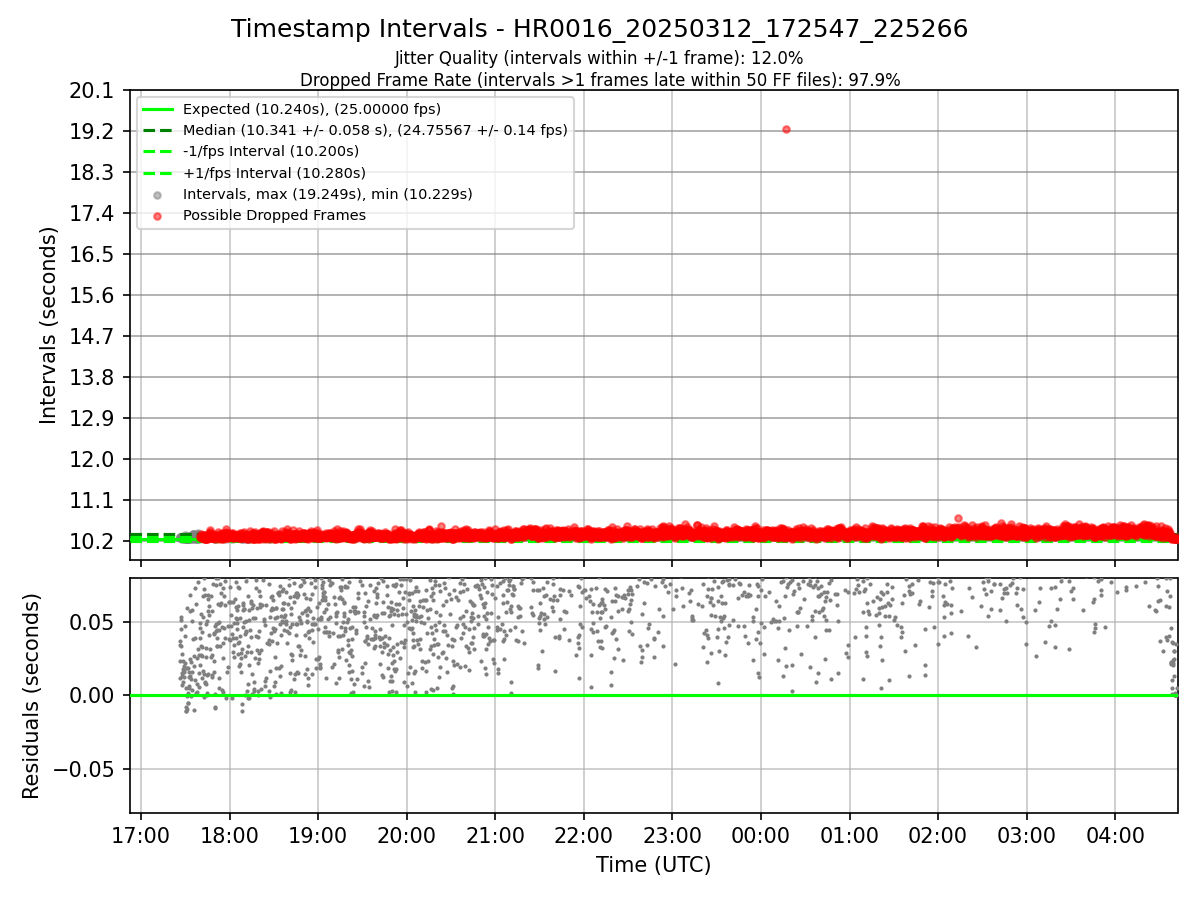Click the 01:00 time tick label
This screenshot has width=1200, height=900.
849,835
